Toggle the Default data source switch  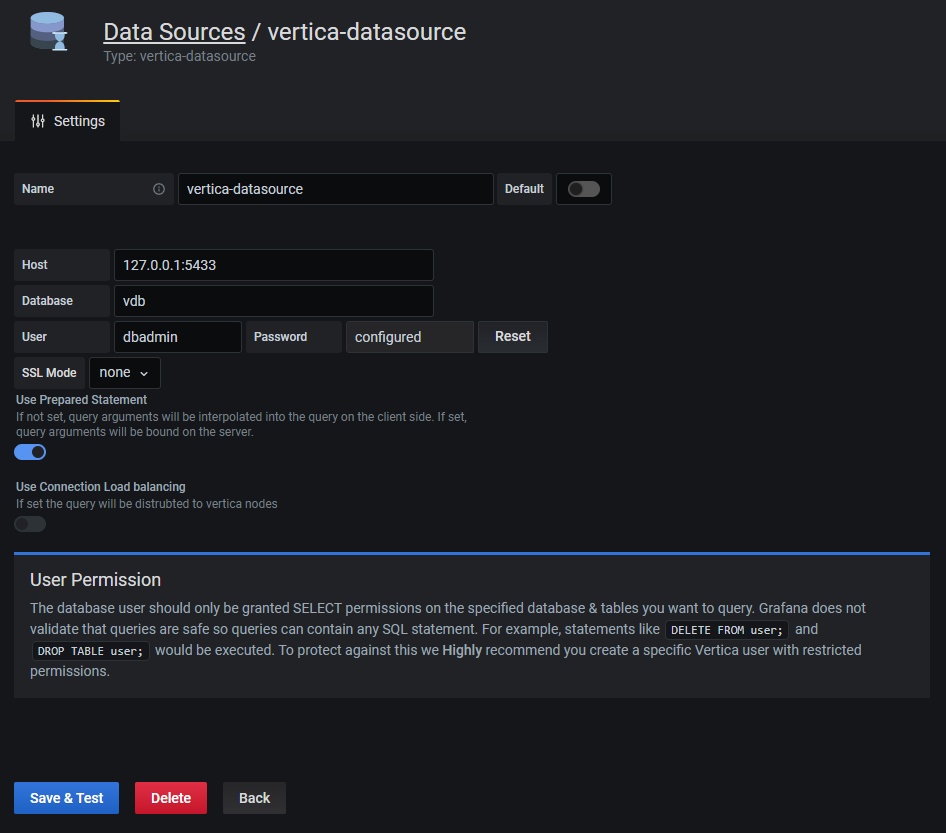[x=583, y=189]
